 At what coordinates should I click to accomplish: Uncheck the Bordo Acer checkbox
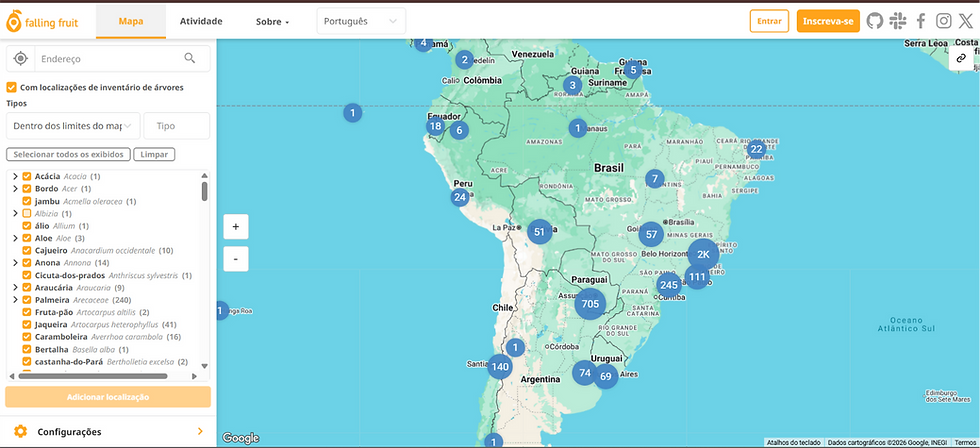[26, 189]
